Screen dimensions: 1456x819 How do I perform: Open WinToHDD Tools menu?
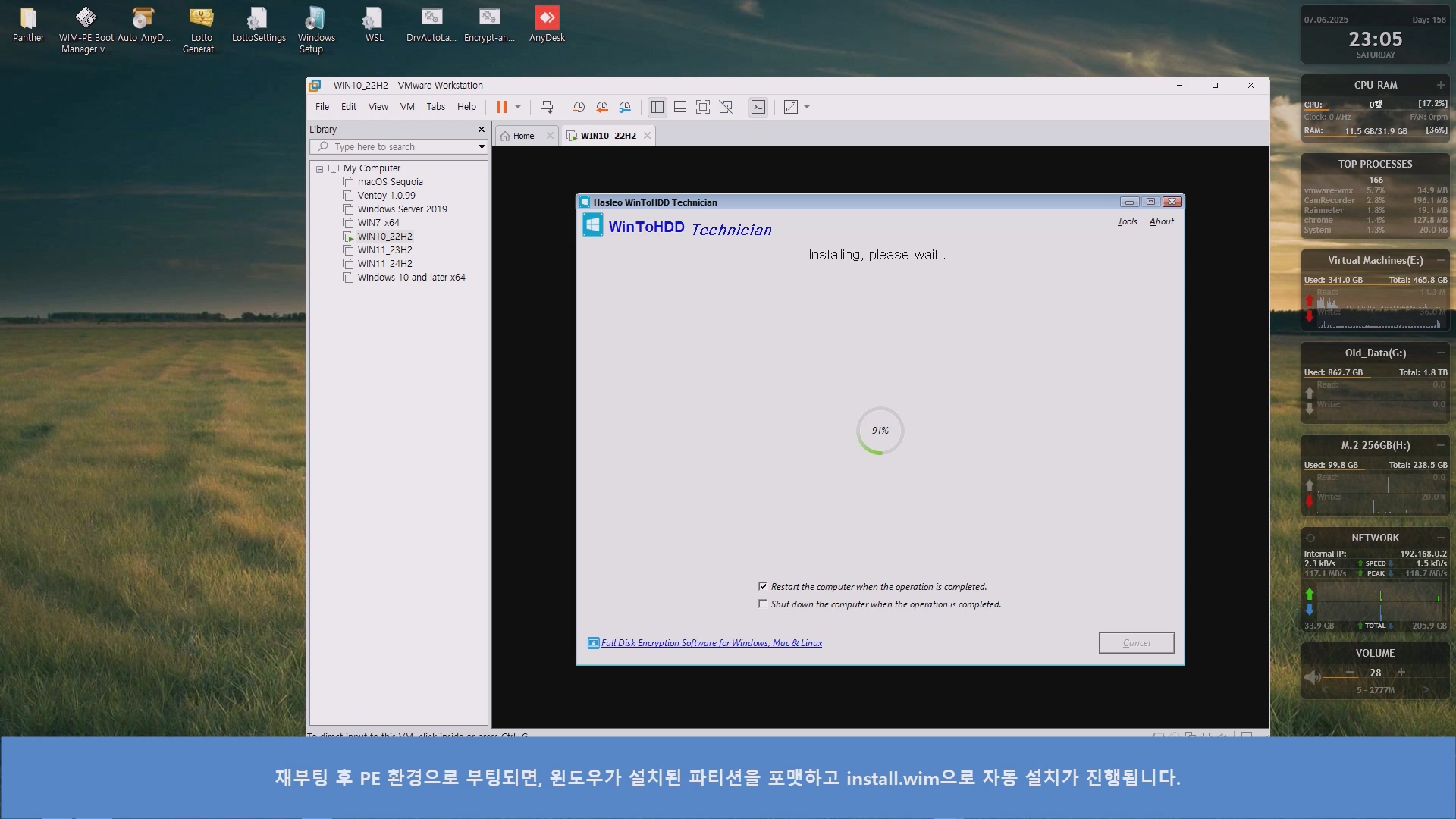[1127, 221]
